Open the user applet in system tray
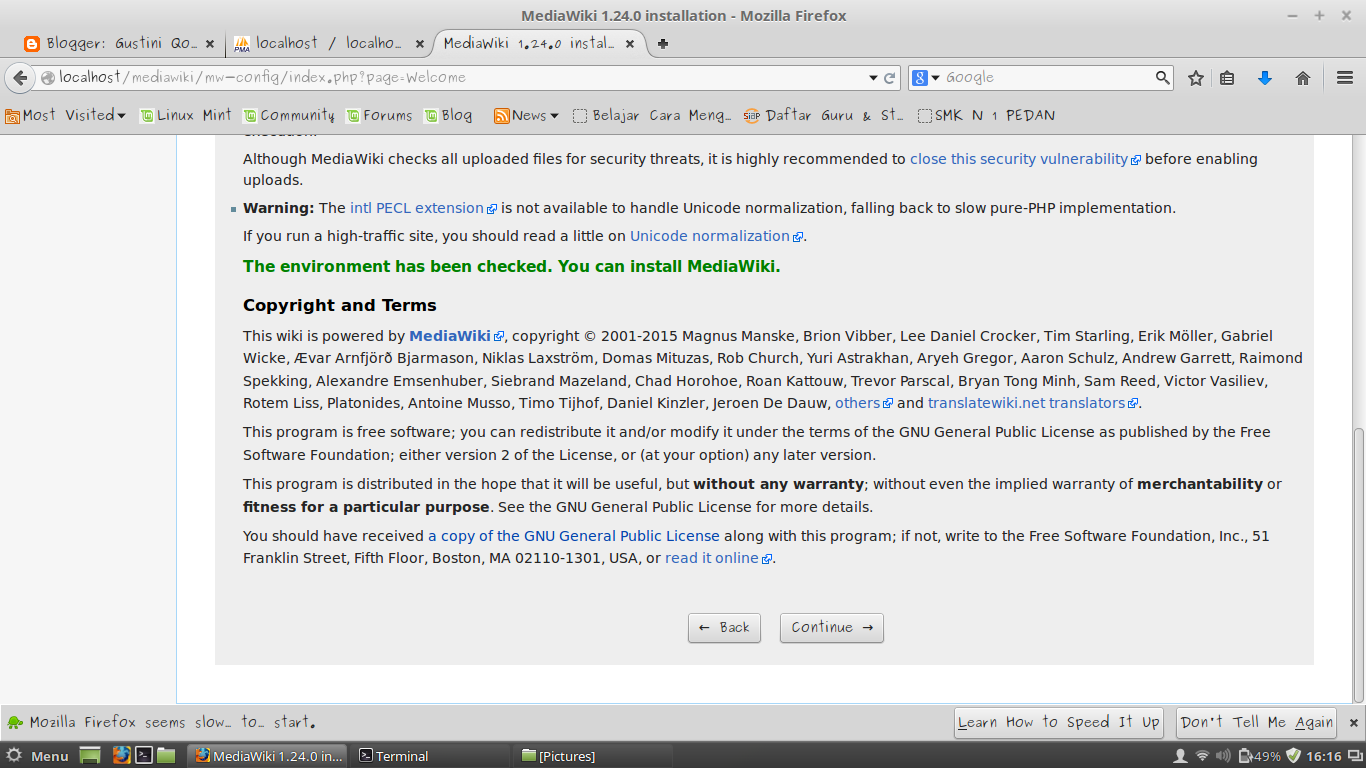 (x=1180, y=756)
